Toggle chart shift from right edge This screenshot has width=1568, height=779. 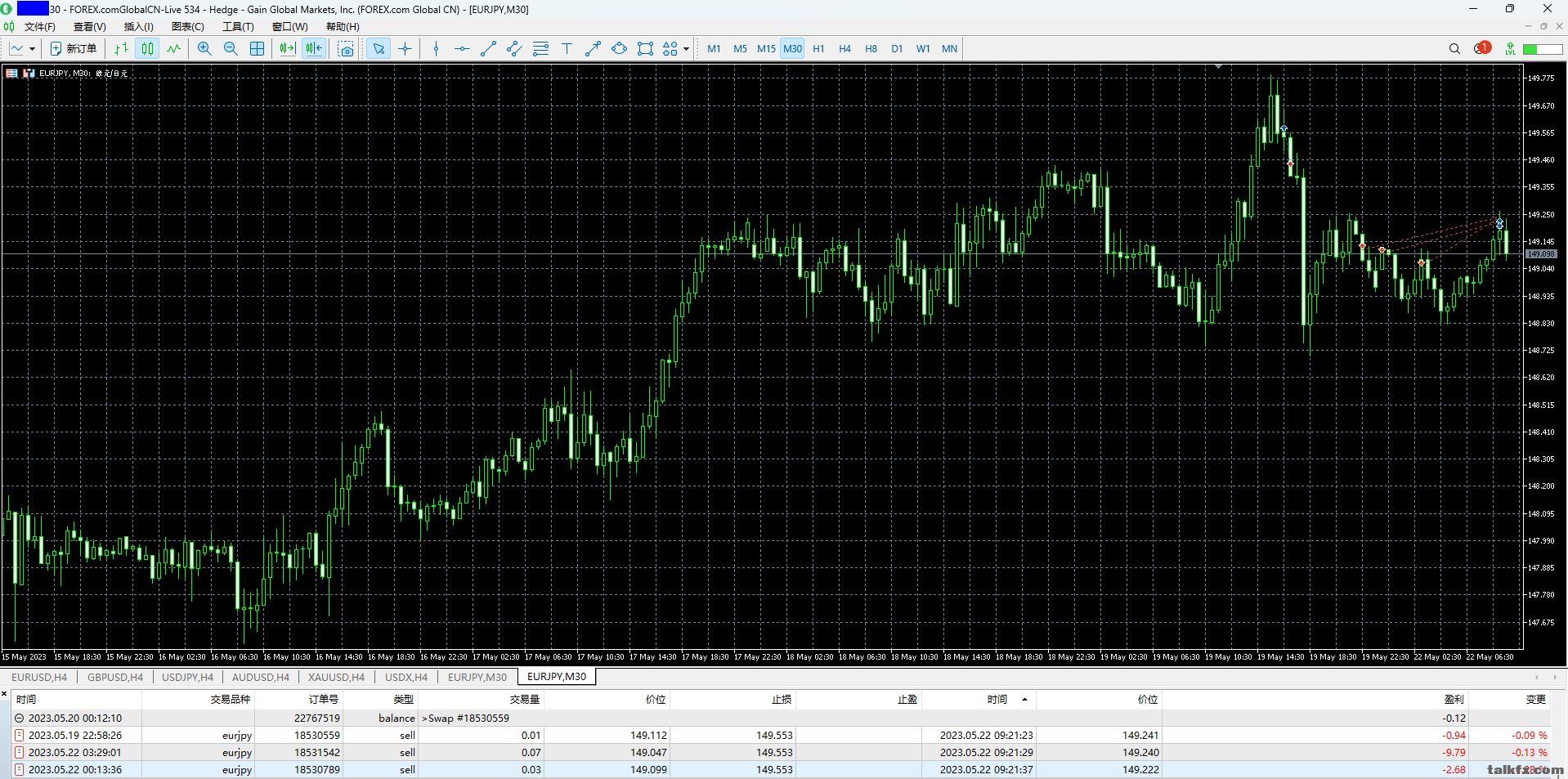point(314,48)
